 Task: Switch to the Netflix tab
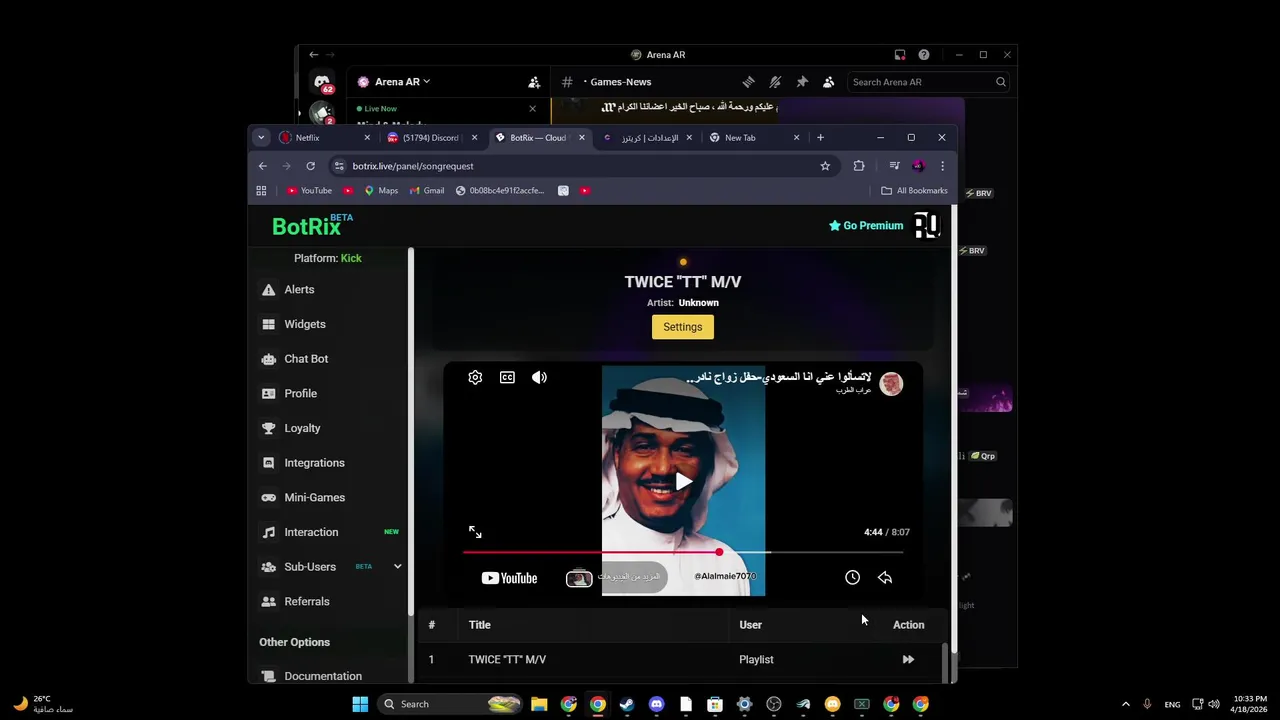[x=325, y=138]
